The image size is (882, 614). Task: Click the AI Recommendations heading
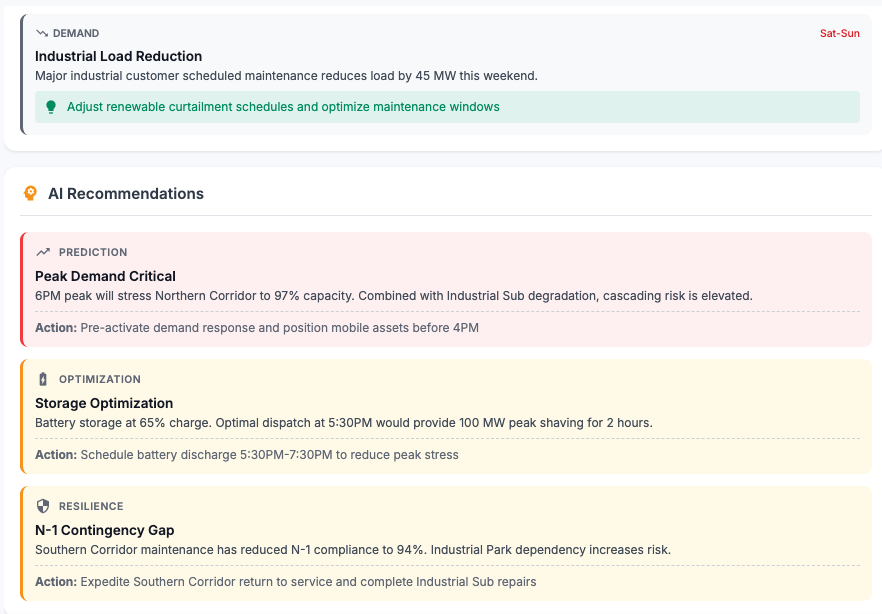(x=126, y=193)
